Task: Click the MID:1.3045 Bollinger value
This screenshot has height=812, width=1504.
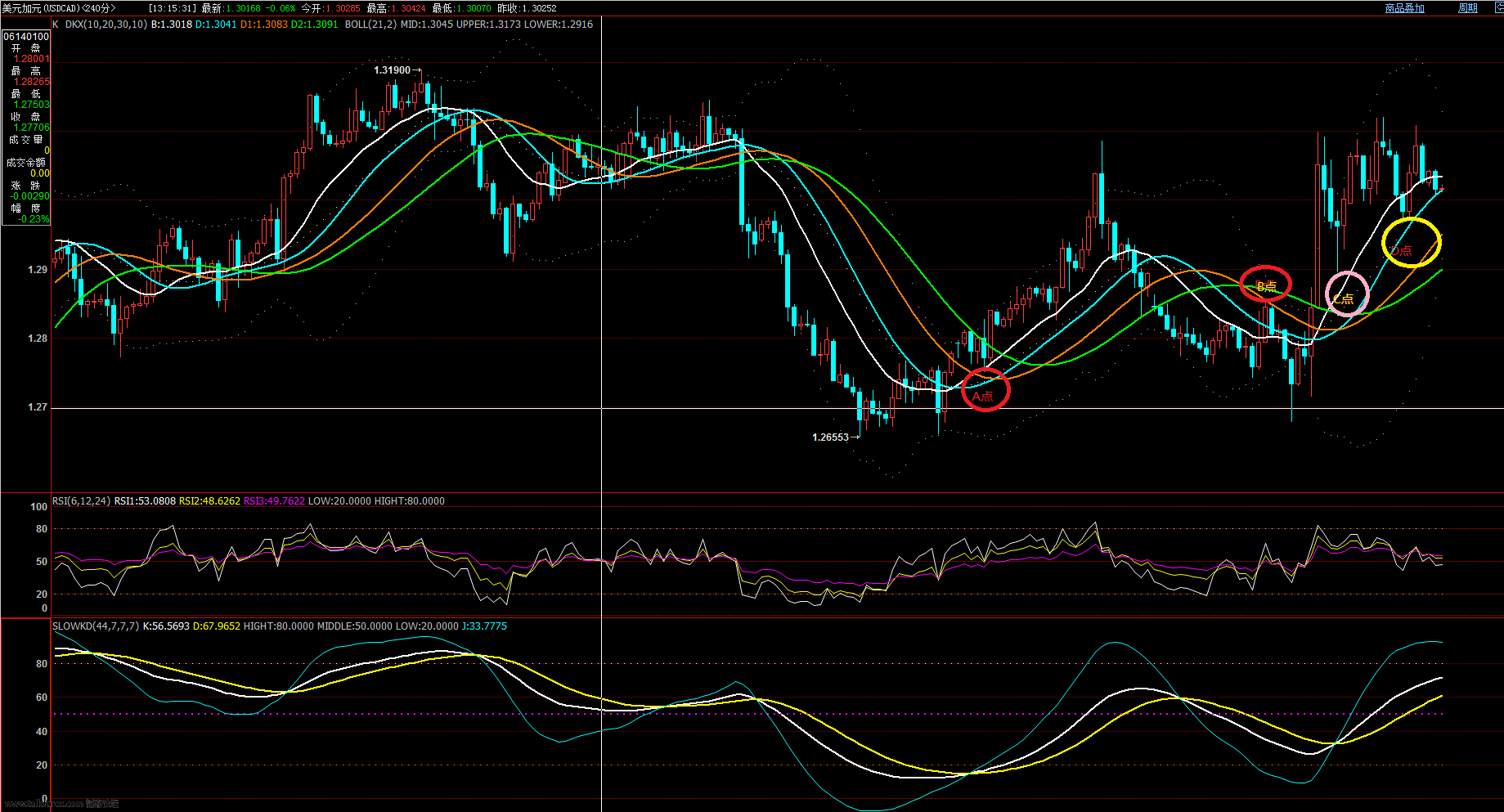Action: pyautogui.click(x=427, y=25)
